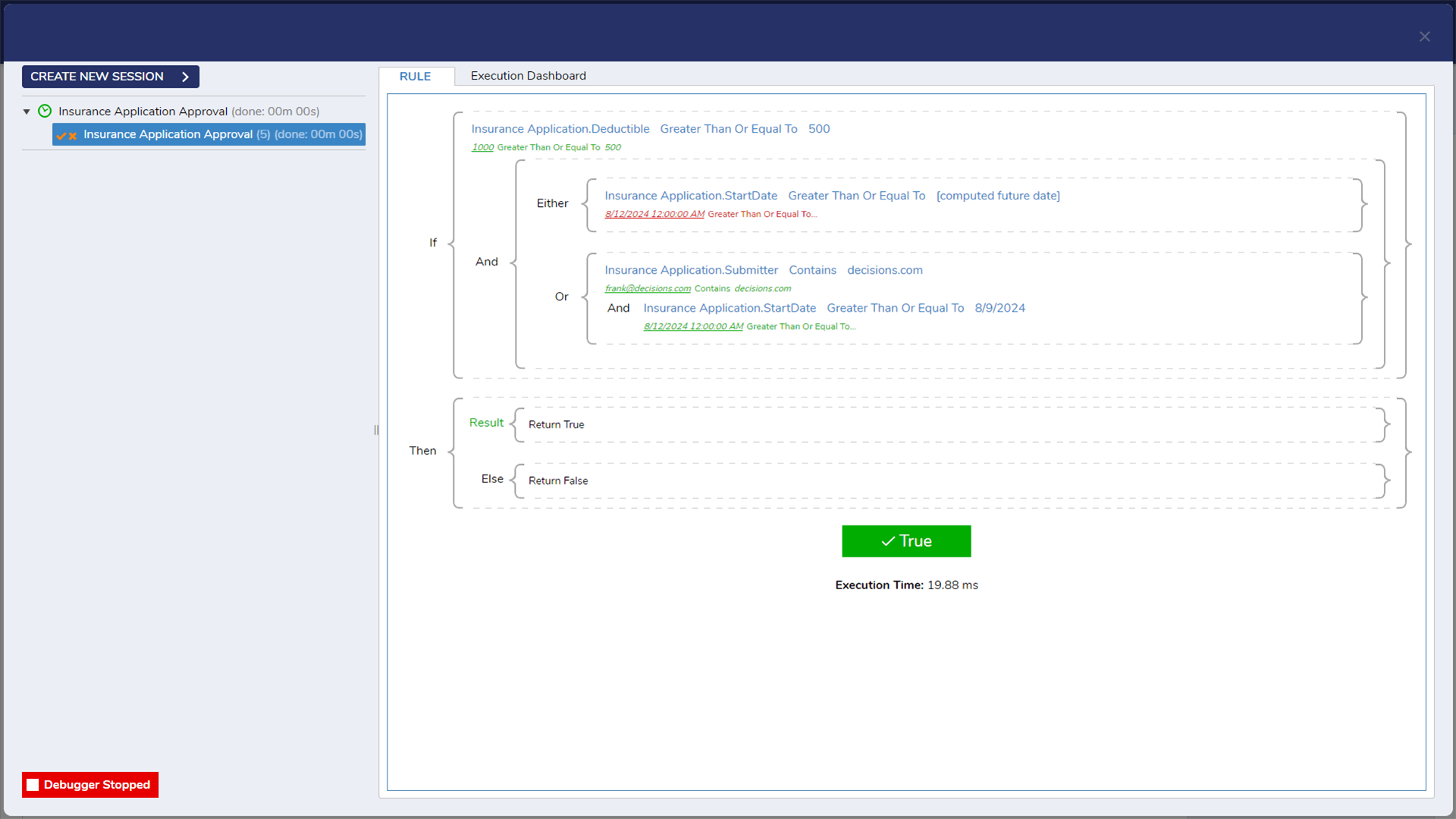
Task: Click the orange check-cross rule icon
Action: pyautogui.click(x=67, y=136)
